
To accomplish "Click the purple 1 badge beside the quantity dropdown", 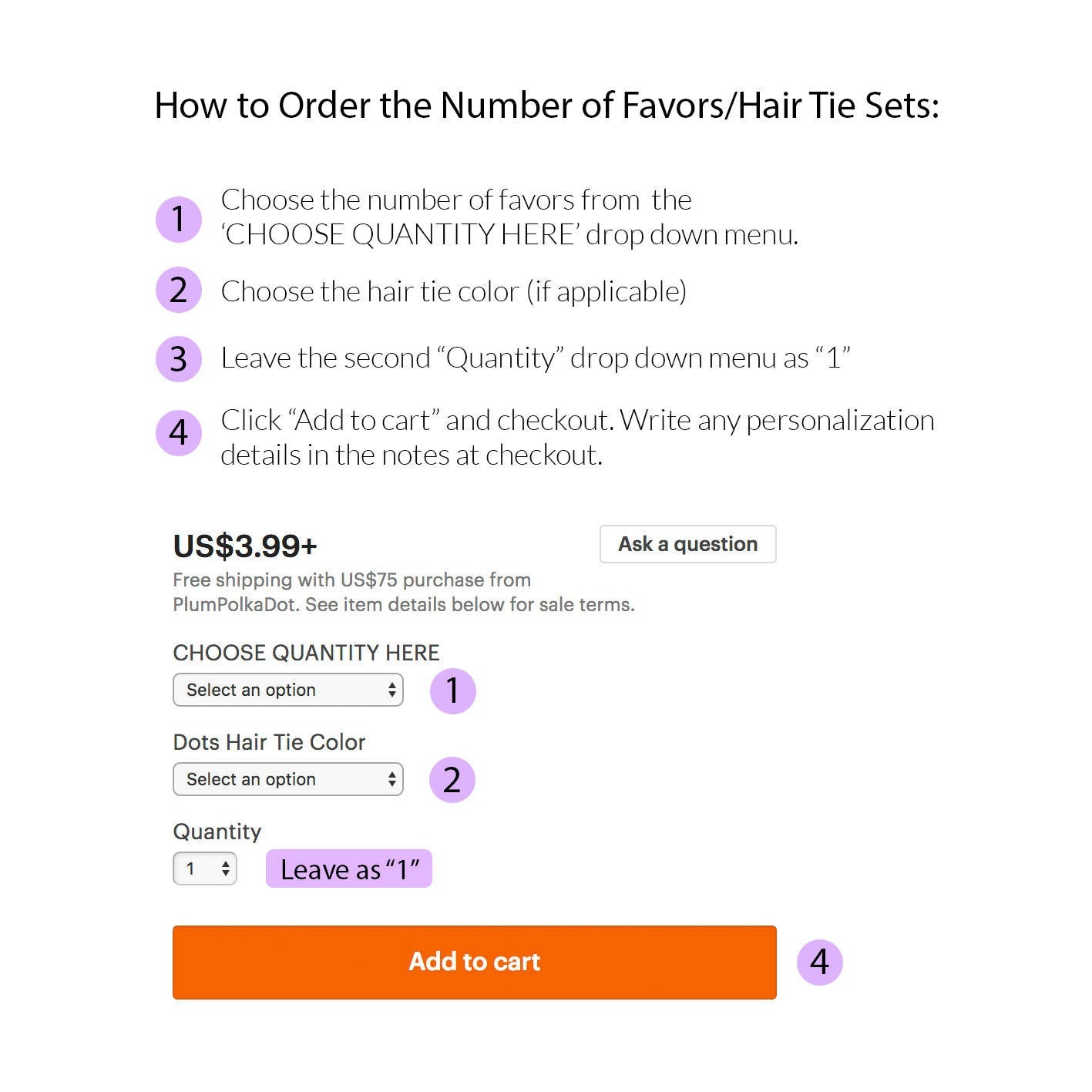I will pyautogui.click(x=452, y=690).
